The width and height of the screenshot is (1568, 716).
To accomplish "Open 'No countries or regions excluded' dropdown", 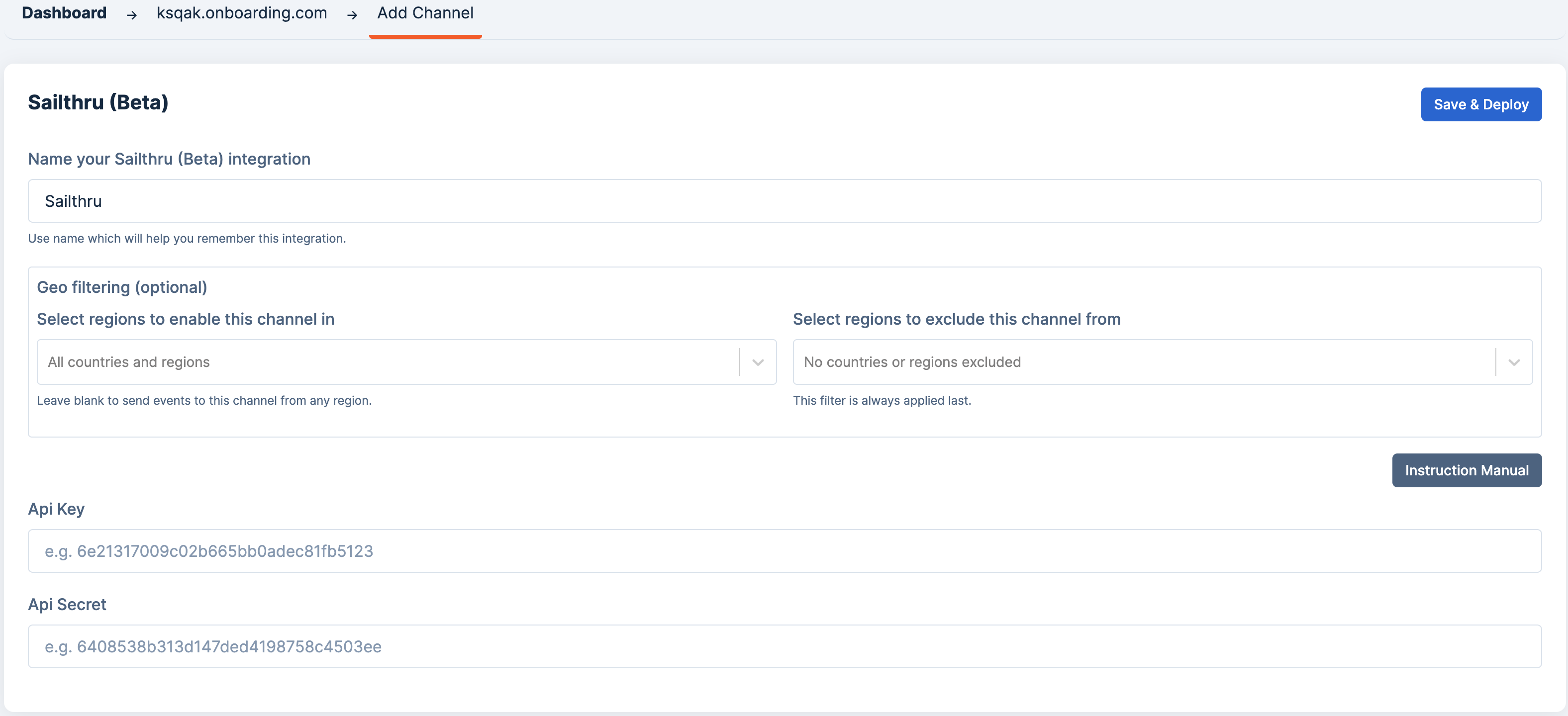I will 1143,362.
